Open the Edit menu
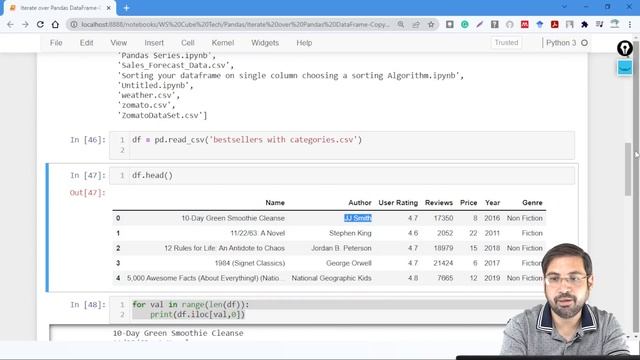Screen dimensions: 640x360 point(86,43)
